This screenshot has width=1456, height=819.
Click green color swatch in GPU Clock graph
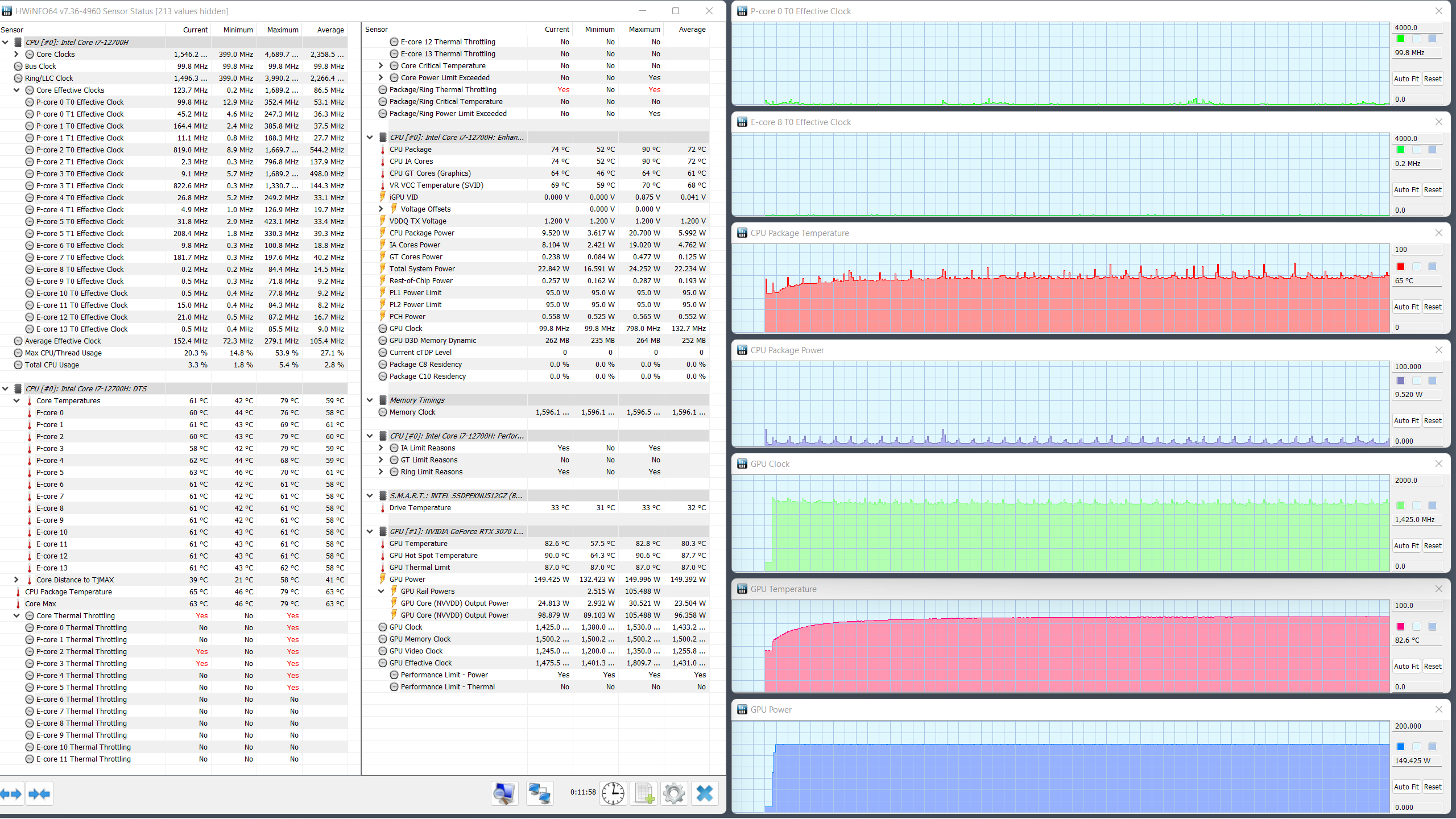pos(1401,506)
